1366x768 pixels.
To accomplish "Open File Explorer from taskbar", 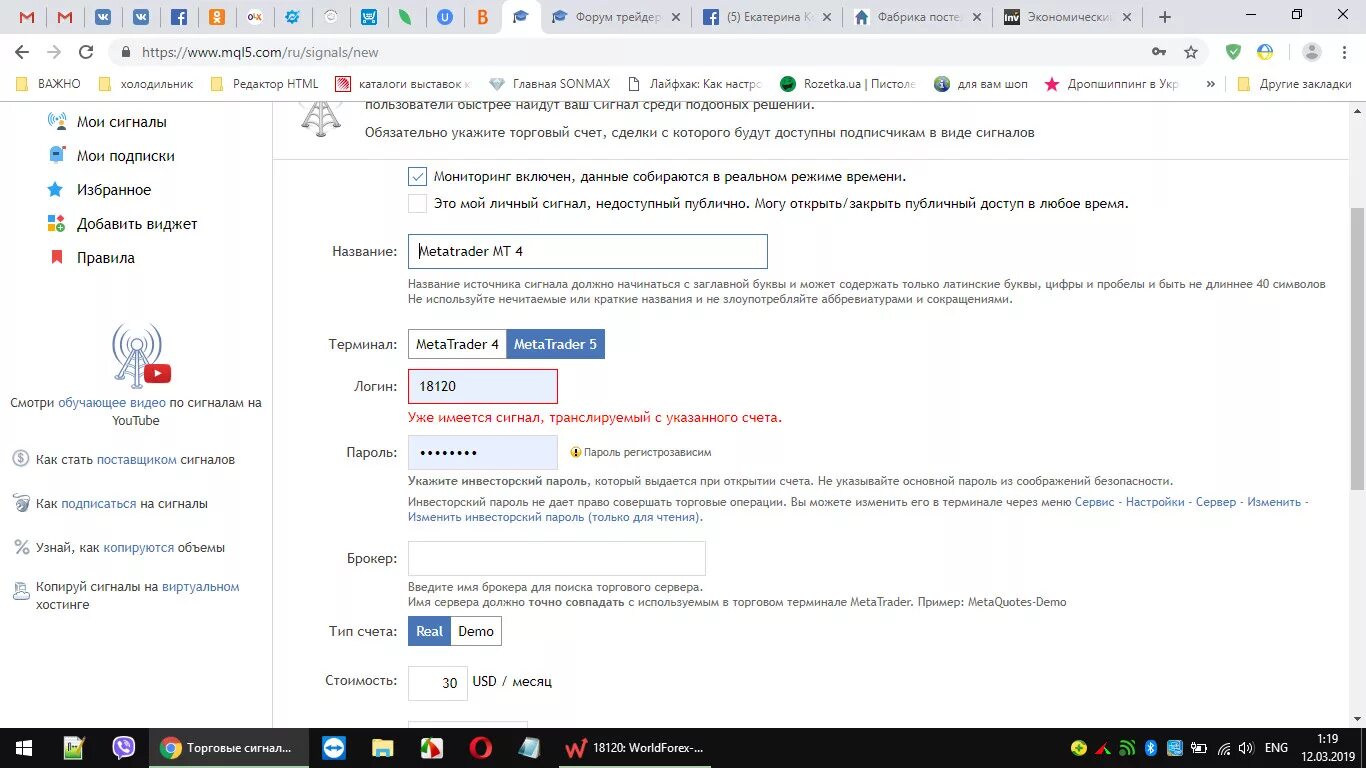I will (x=382, y=748).
